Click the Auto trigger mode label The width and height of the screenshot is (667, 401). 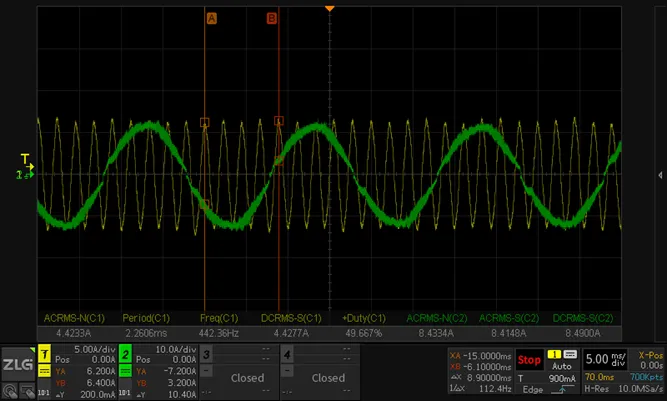(x=562, y=366)
